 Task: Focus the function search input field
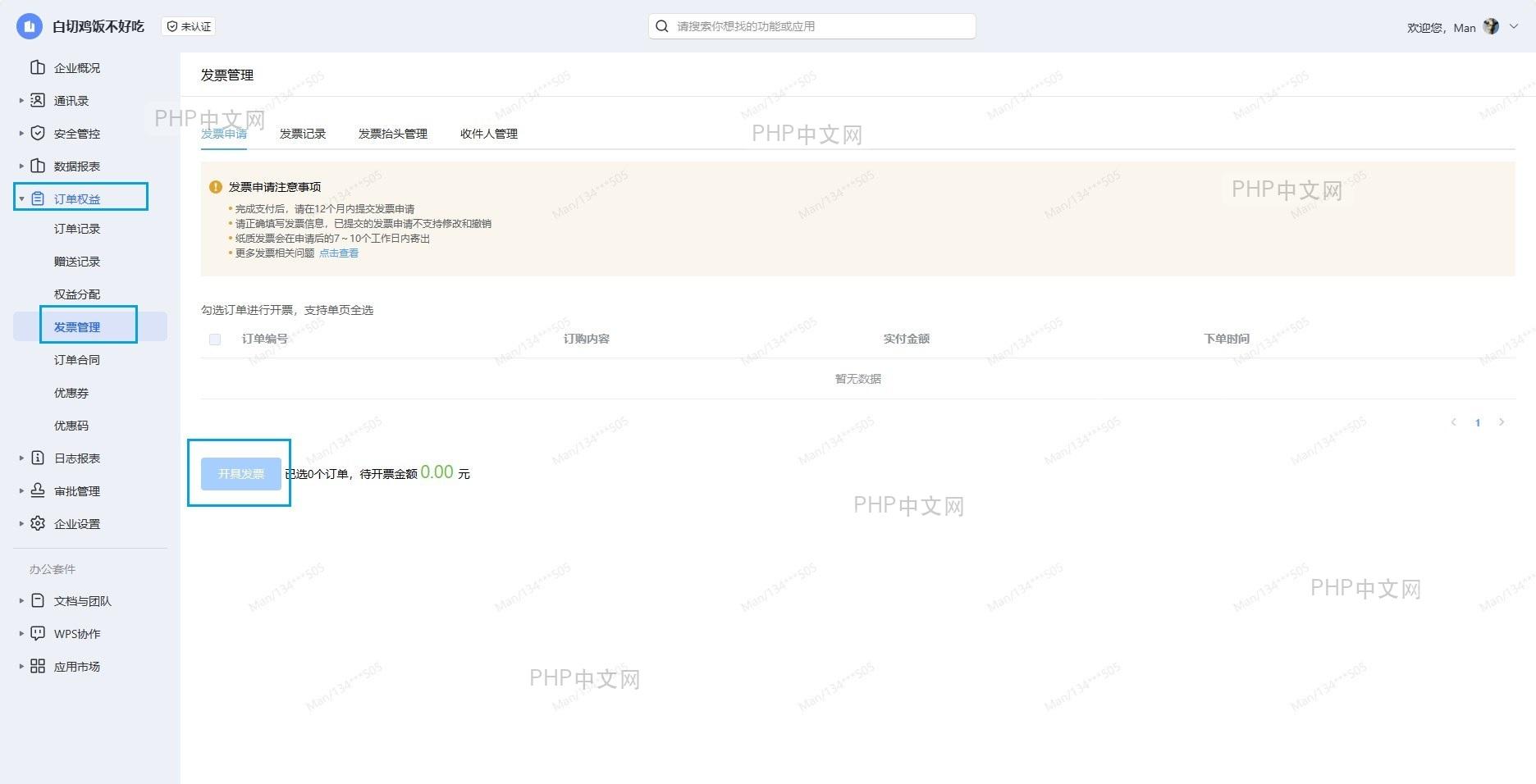pyautogui.click(x=812, y=26)
